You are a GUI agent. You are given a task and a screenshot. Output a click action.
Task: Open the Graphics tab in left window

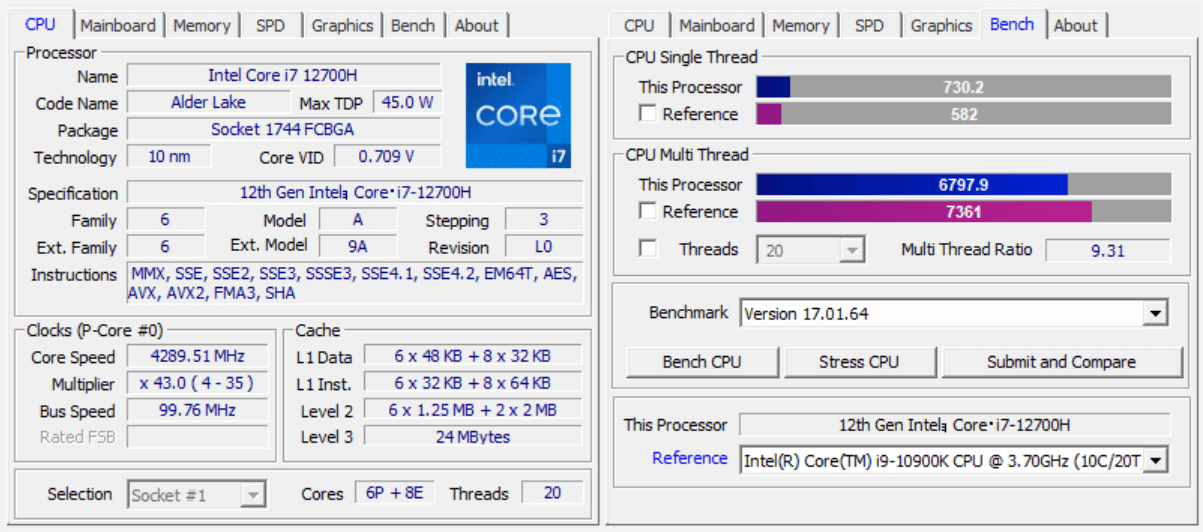342,25
